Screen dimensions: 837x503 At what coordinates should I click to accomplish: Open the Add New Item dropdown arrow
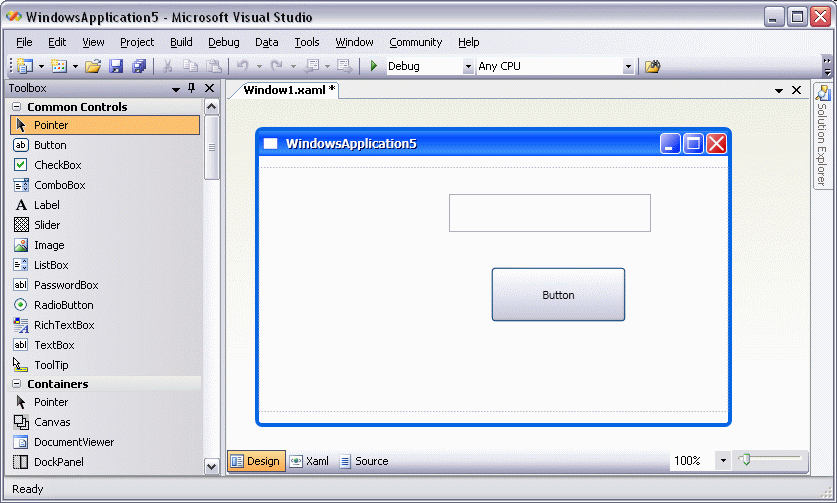click(x=75, y=67)
